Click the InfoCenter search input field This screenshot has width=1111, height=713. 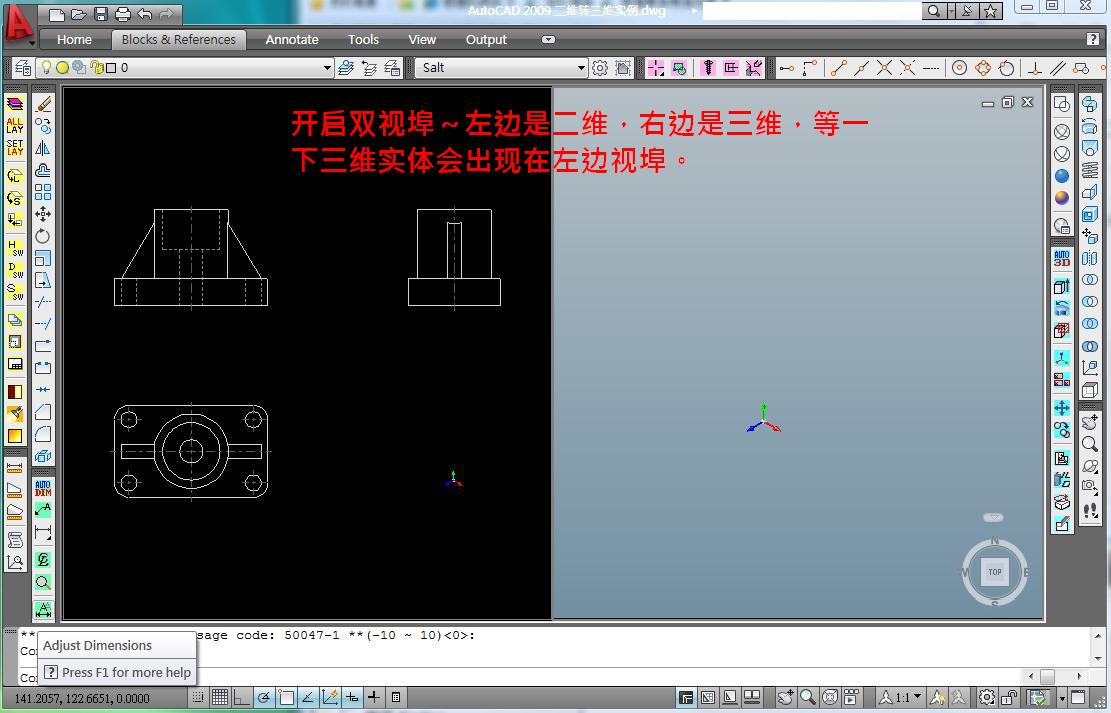tap(812, 11)
